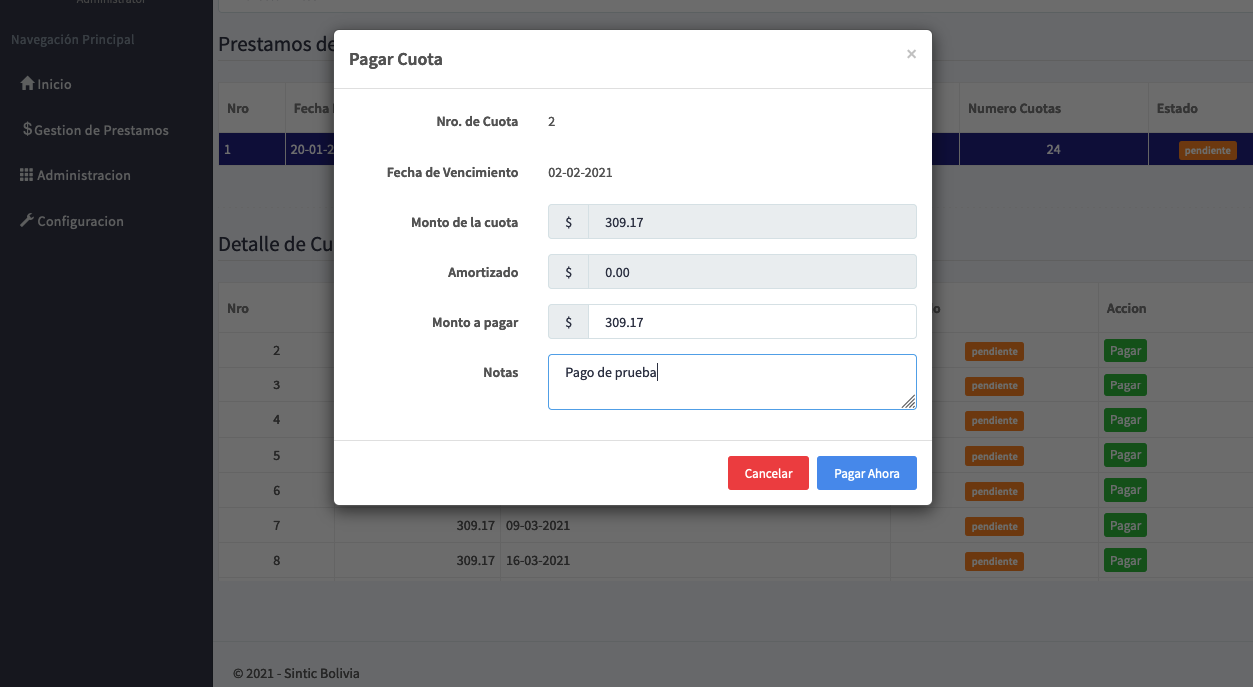Click the wrench icon beside Configuracion
Image resolution: width=1253 pixels, height=687 pixels.
click(27, 221)
